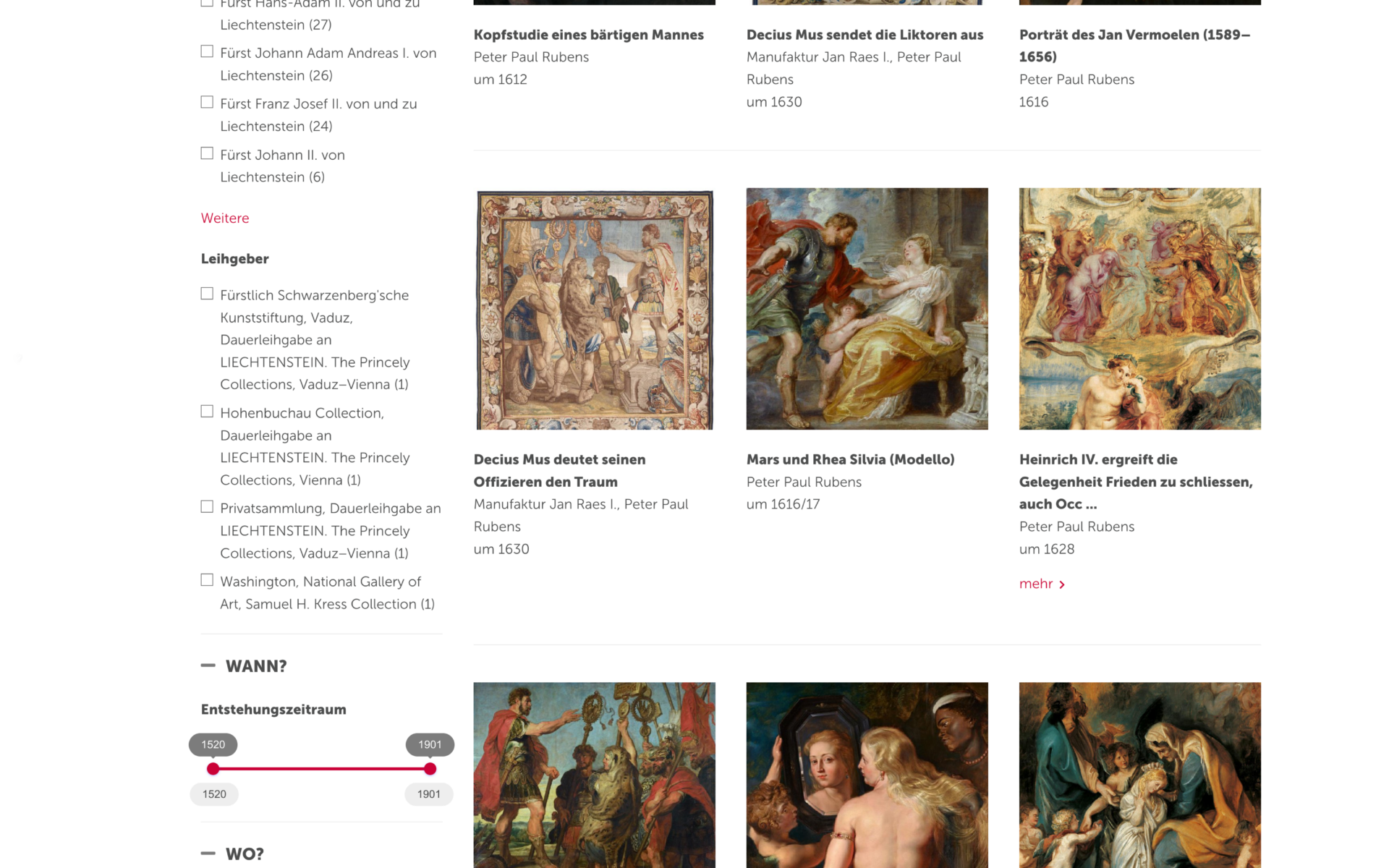The image size is (1389, 868).
Task: Click the lower 1901 year input field
Action: click(429, 794)
